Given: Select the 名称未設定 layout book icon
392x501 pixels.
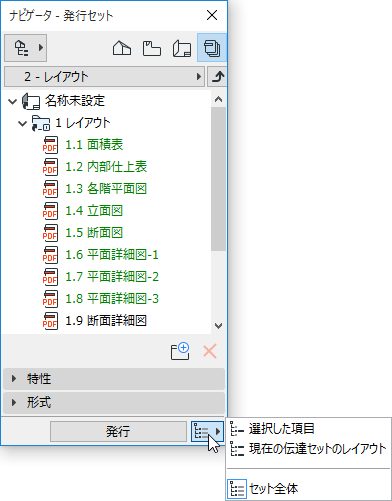Looking at the screenshot, I should (31, 101).
